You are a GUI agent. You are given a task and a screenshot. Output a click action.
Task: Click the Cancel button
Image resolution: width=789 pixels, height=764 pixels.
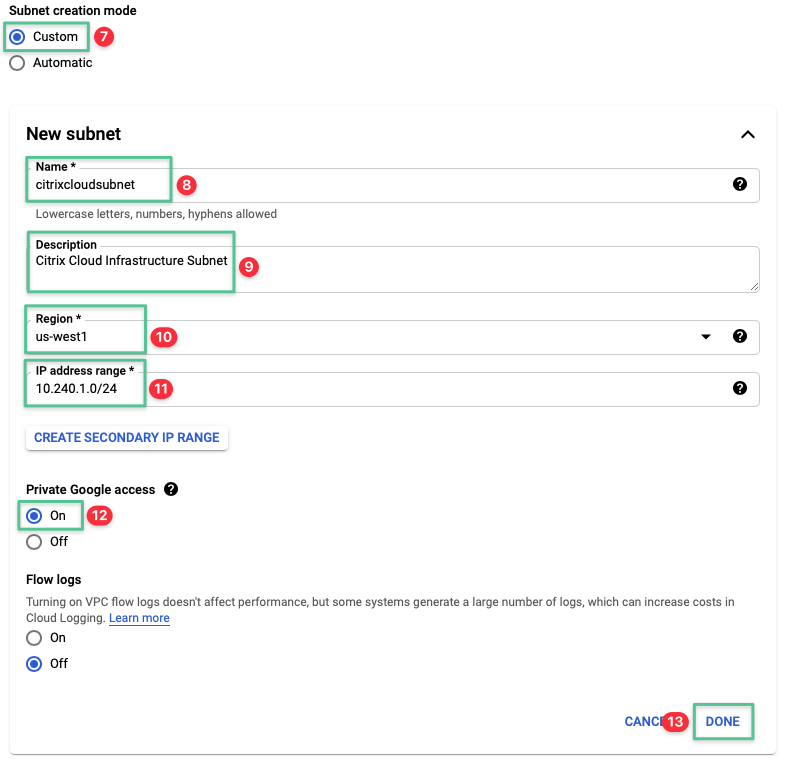642,721
